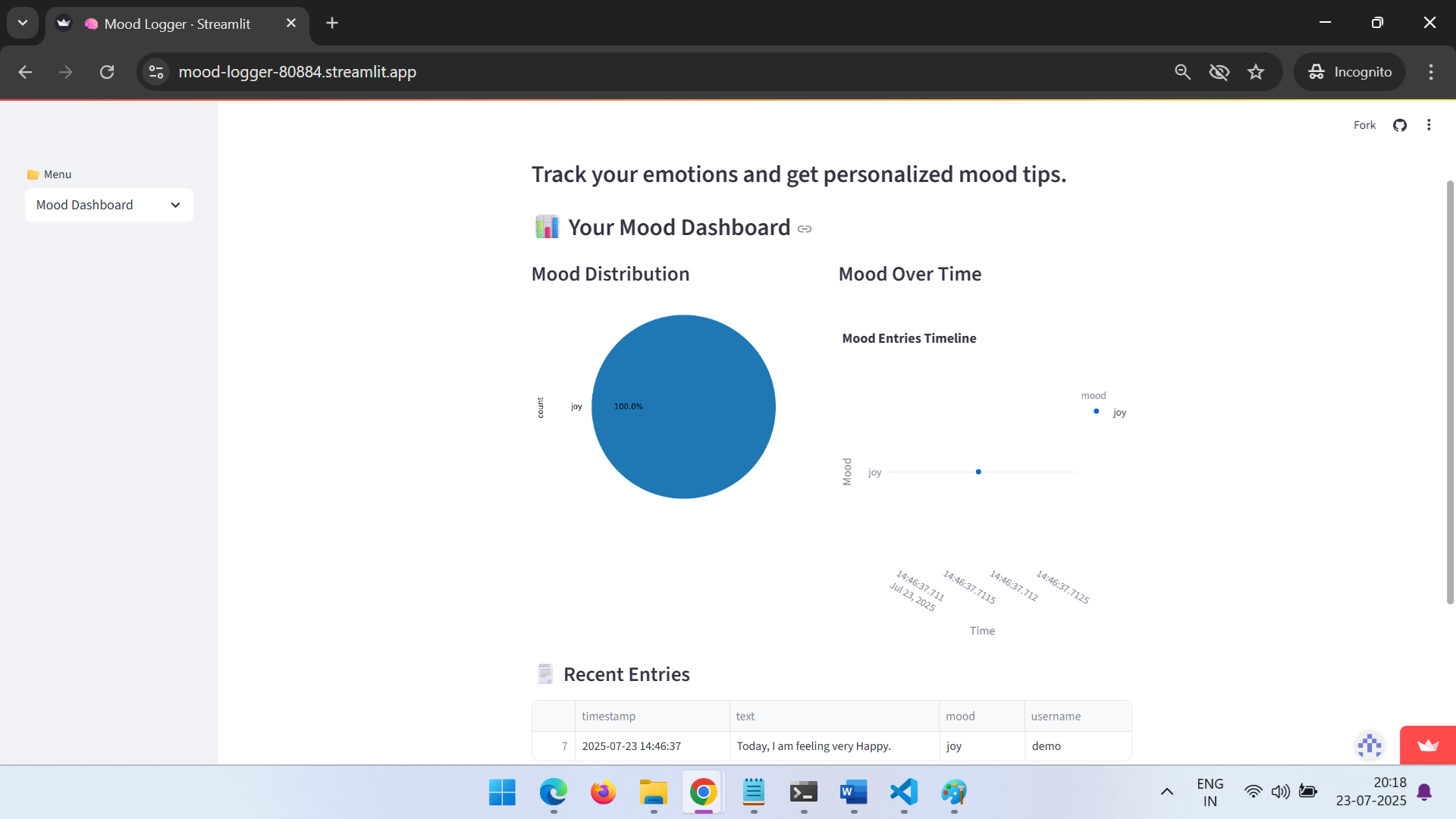The height and width of the screenshot is (819, 1456).
Task: Bookmark page with star icon
Action: [x=1256, y=72]
